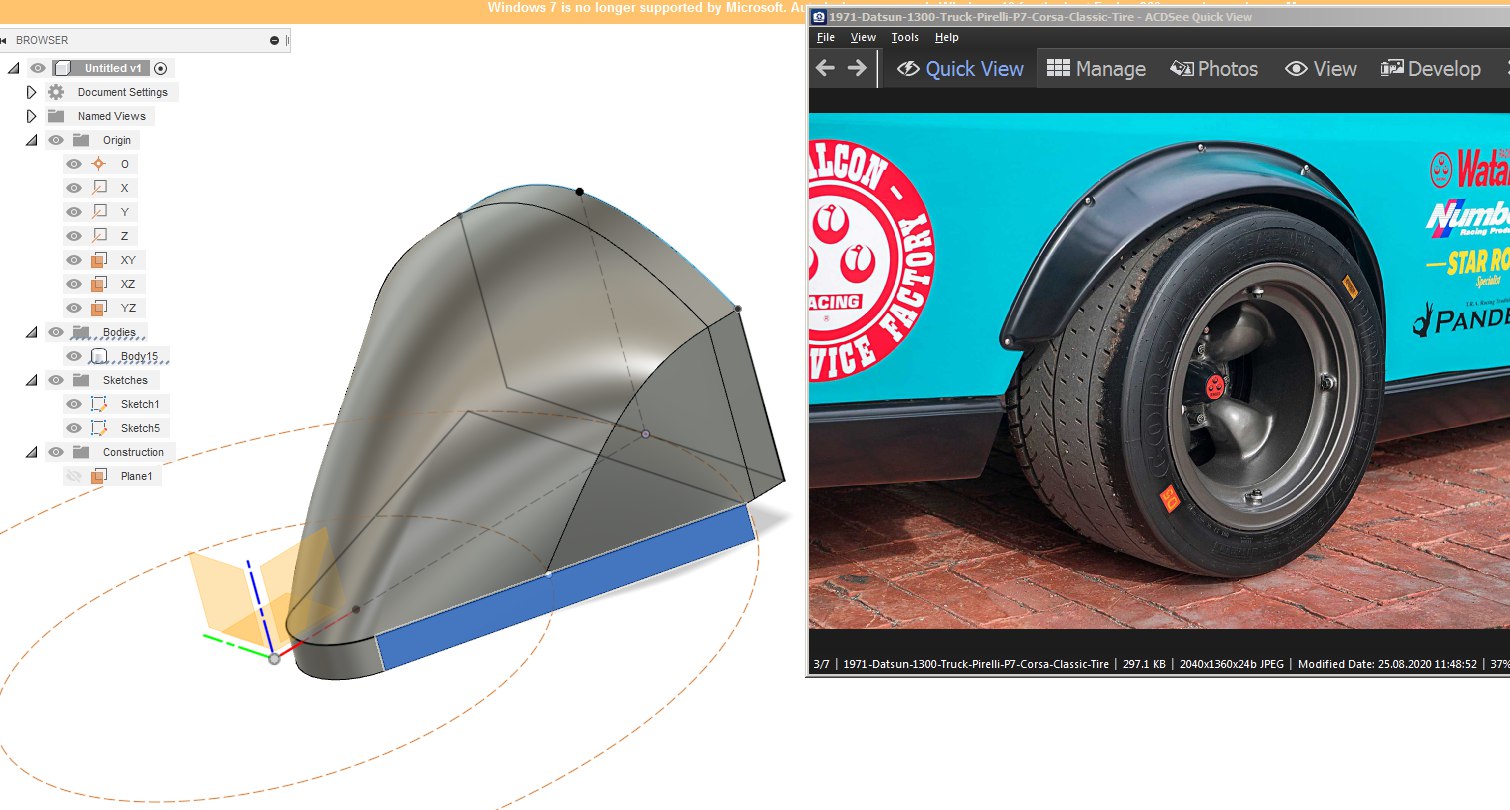
Task: Toggle visibility of the Origin folder
Action: click(x=56, y=140)
